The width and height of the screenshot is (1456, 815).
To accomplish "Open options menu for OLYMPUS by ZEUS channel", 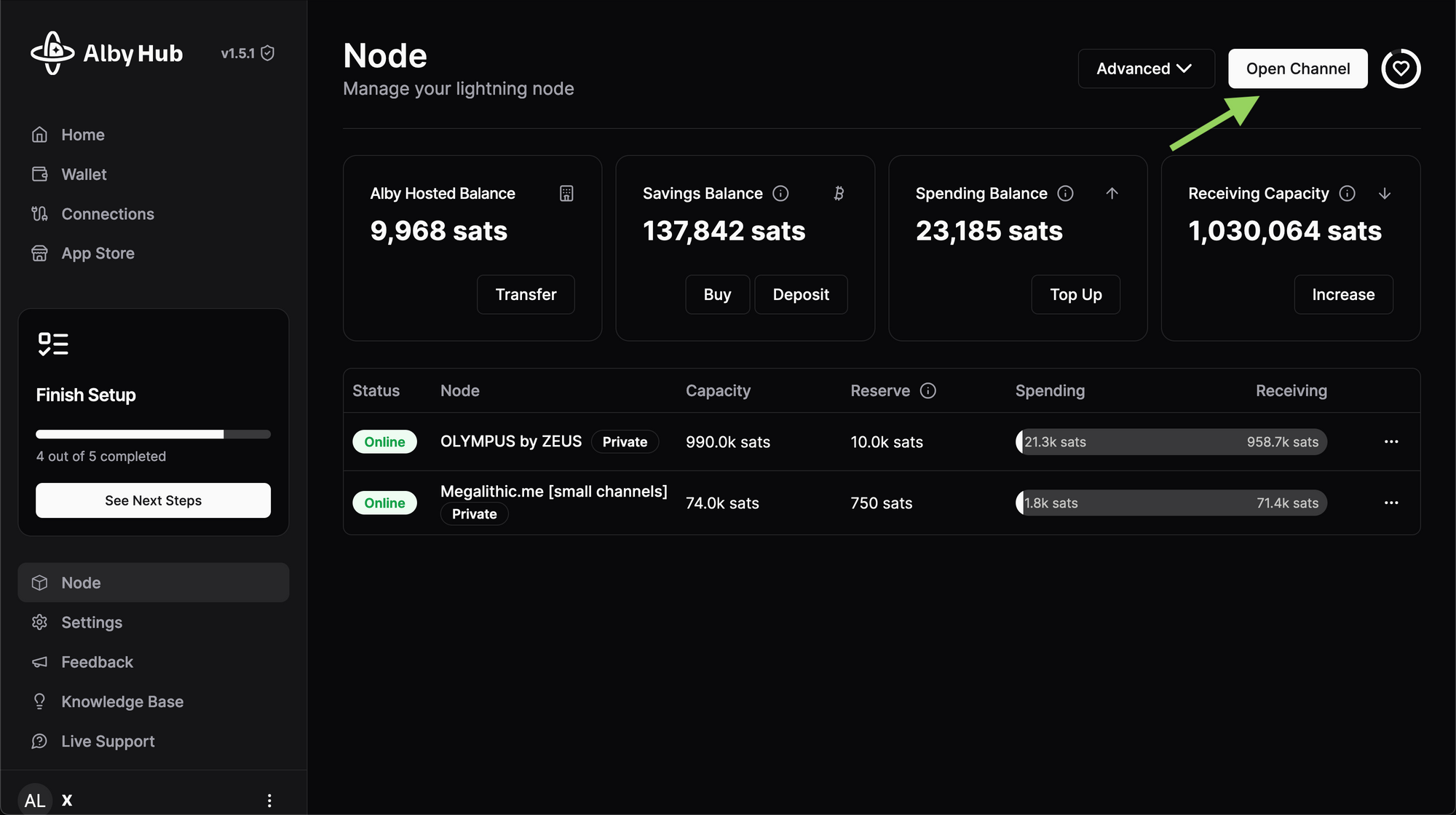I will point(1390,441).
